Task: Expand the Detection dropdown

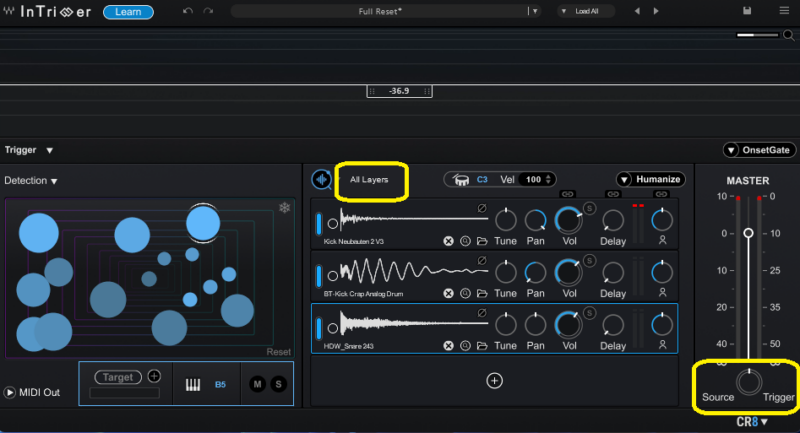Action: [x=30, y=181]
